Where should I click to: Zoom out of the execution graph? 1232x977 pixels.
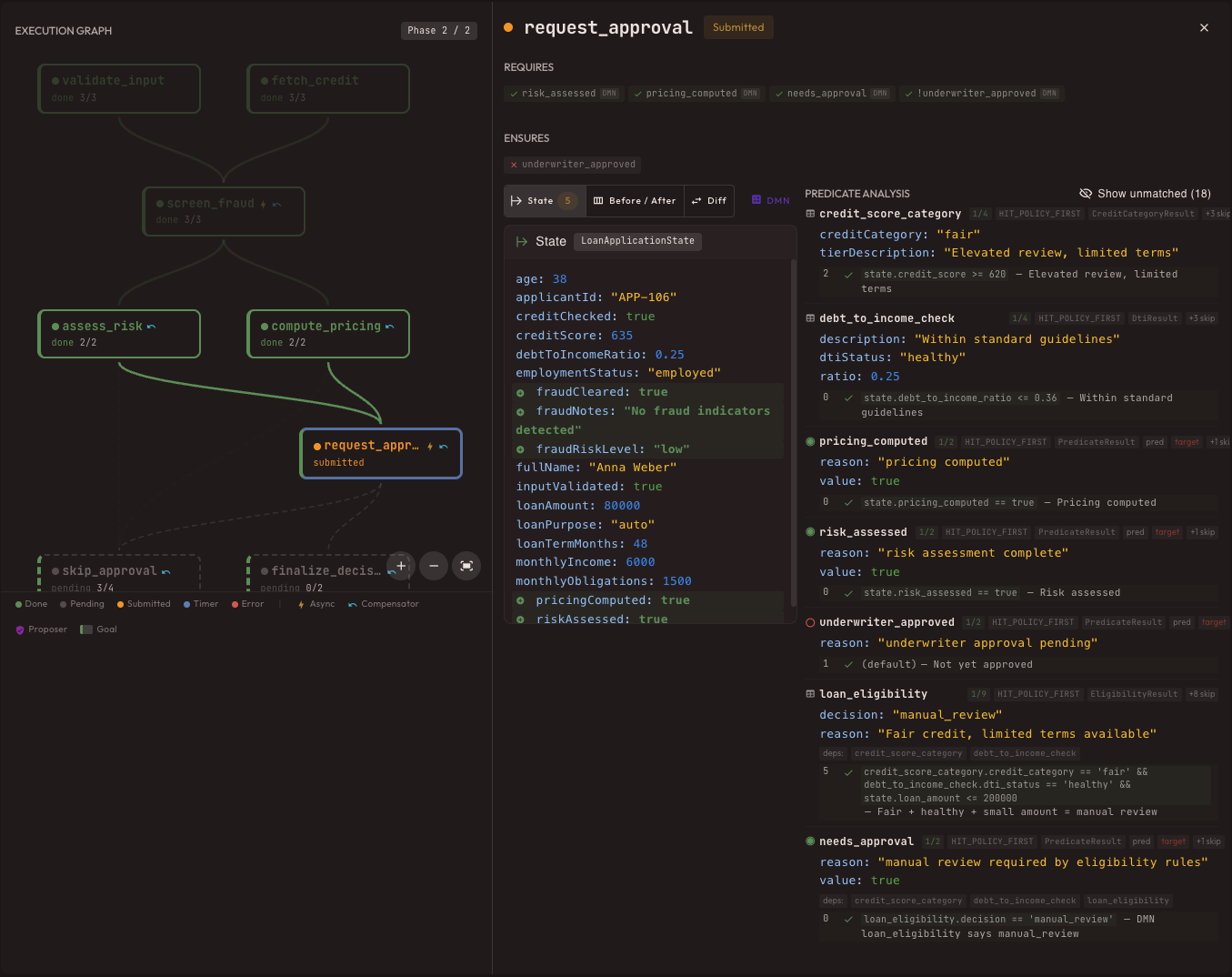pos(434,566)
